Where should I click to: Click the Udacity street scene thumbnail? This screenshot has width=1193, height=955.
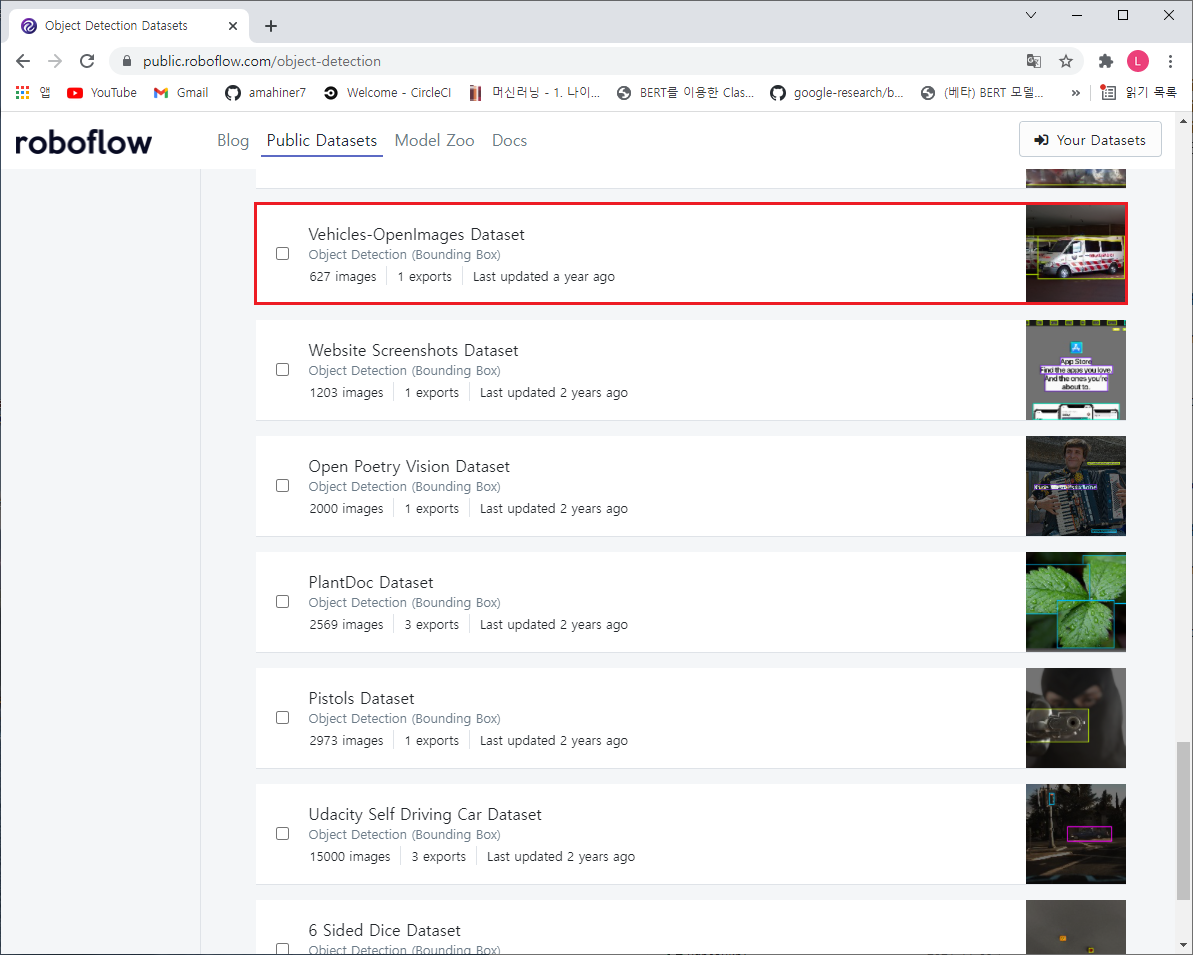pos(1075,834)
